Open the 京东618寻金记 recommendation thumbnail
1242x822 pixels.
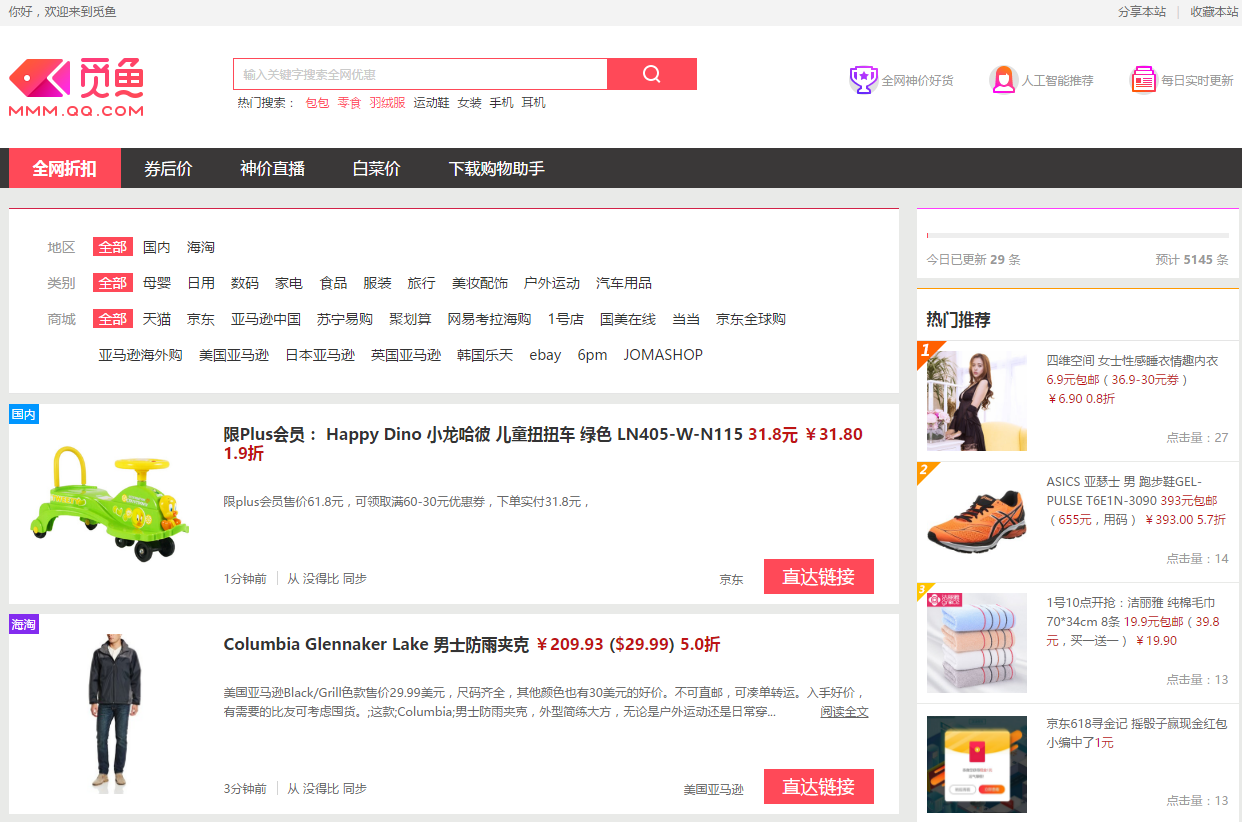click(x=977, y=765)
